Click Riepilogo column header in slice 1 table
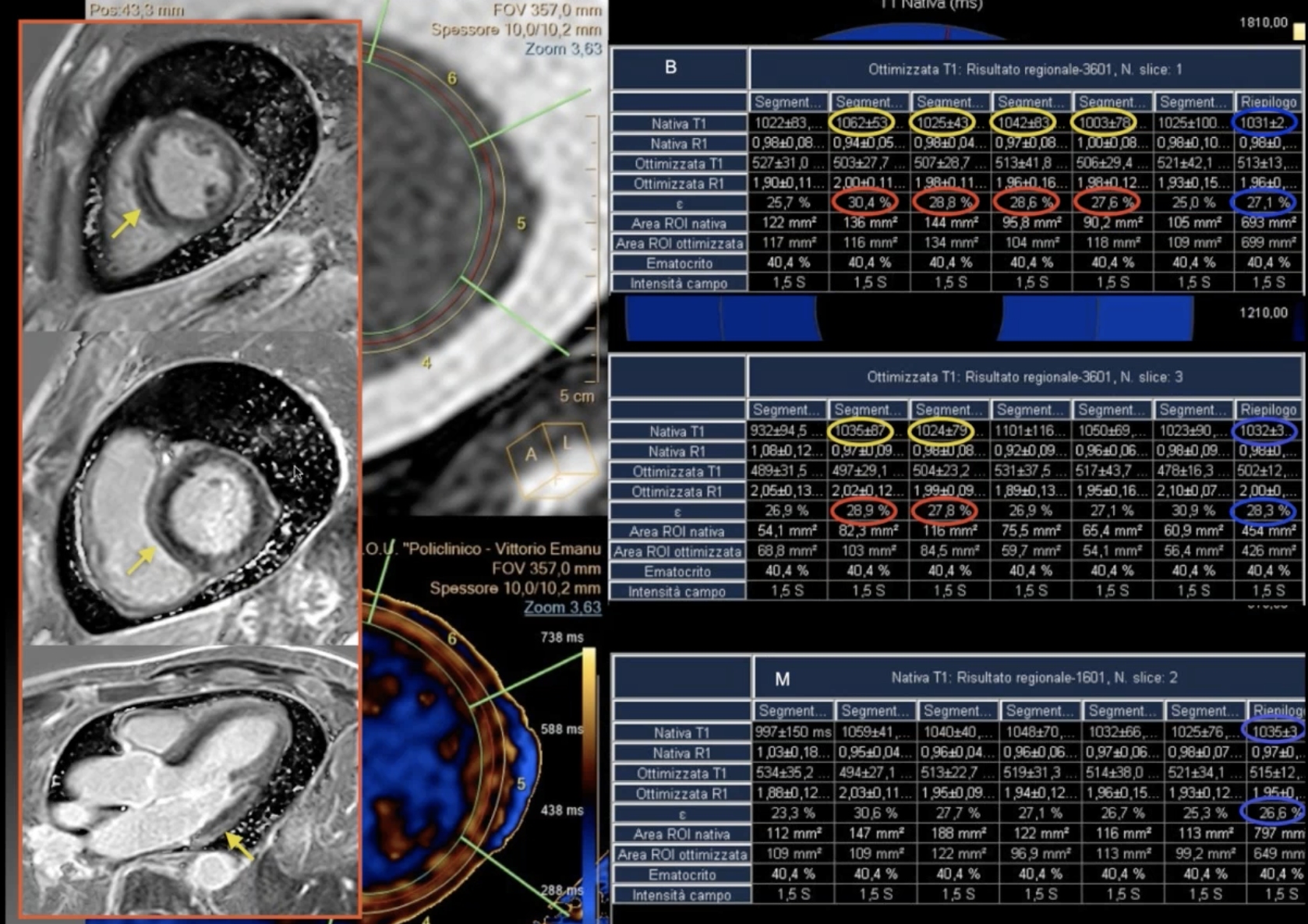Screen dimensions: 1308x924 (1267, 102)
